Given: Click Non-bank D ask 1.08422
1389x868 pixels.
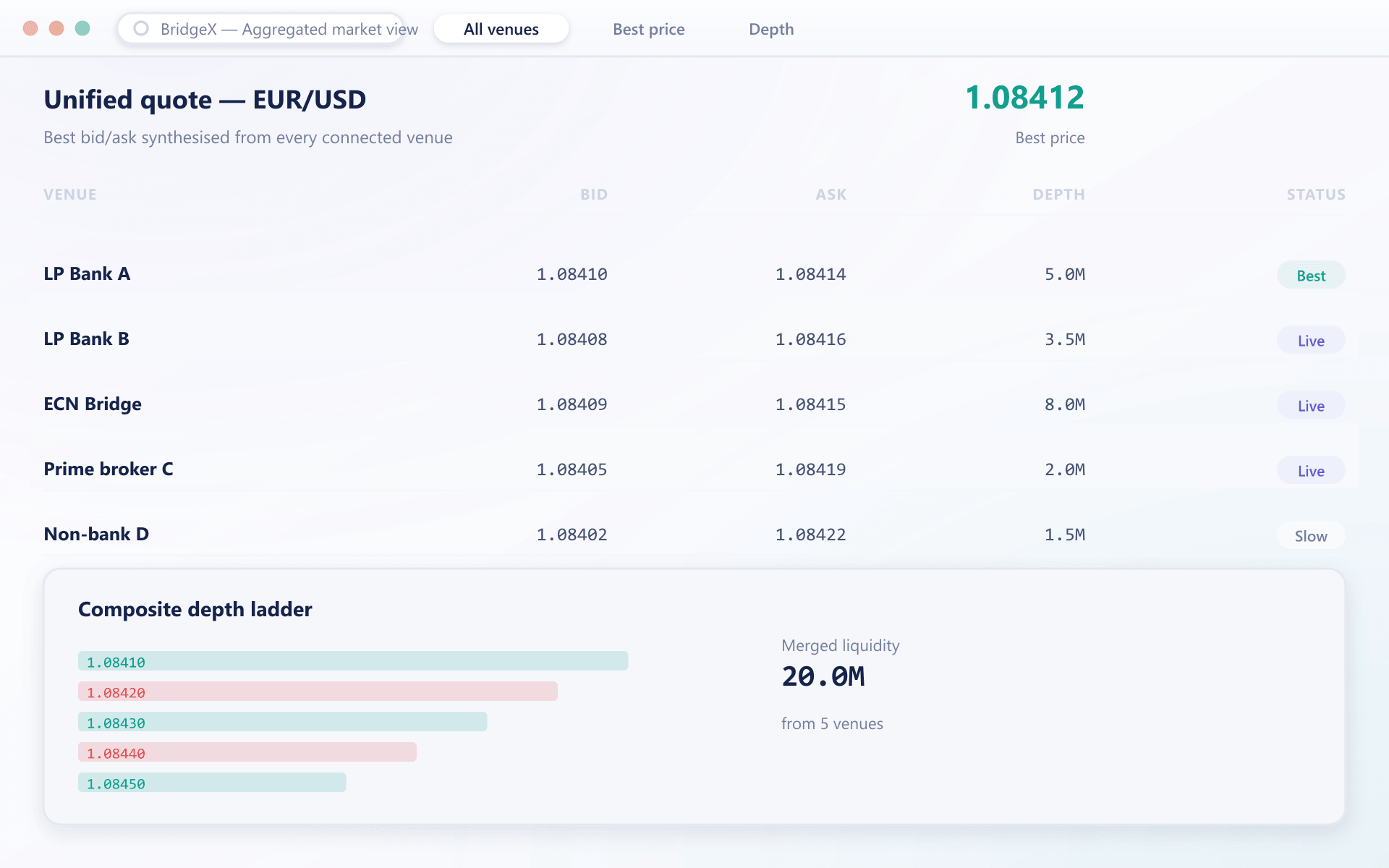Looking at the screenshot, I should (810, 535).
